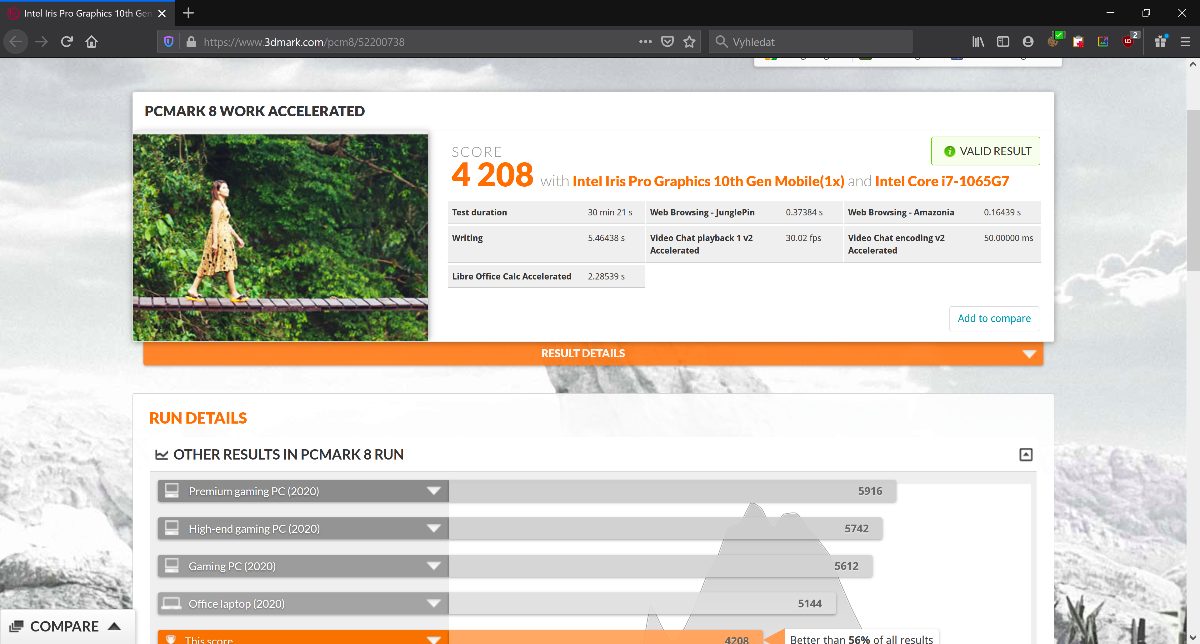
Task: Open tracking protection shield icon
Action: 168,42
